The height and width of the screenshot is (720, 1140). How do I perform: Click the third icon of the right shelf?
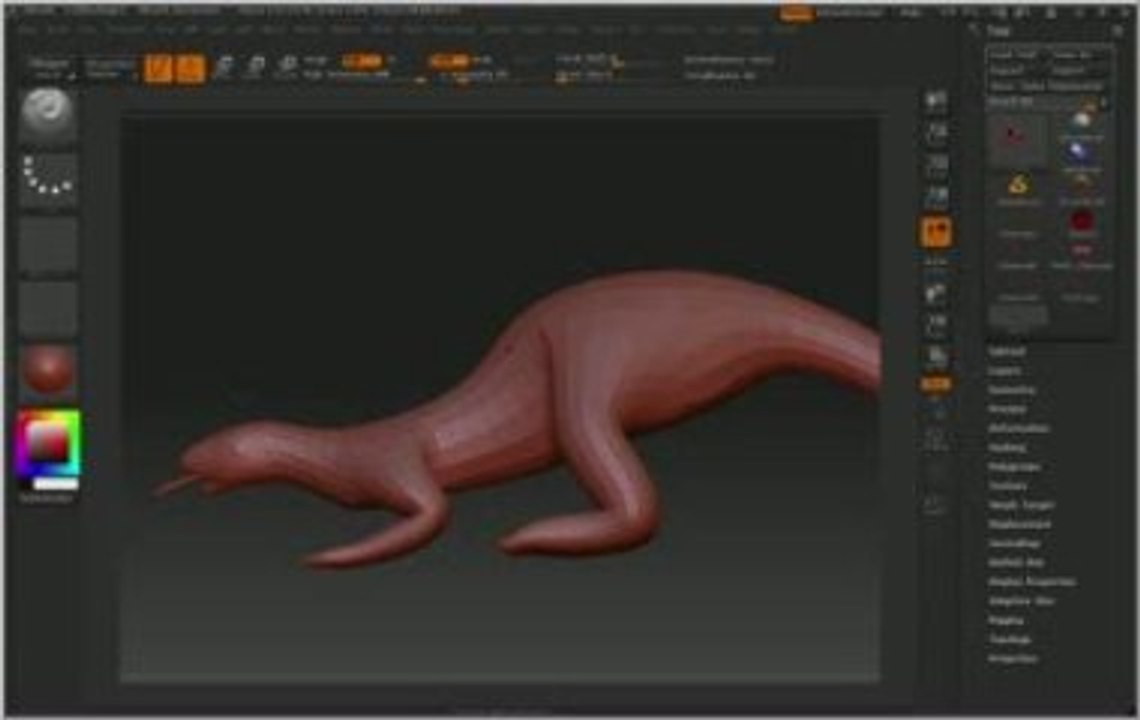click(936, 165)
